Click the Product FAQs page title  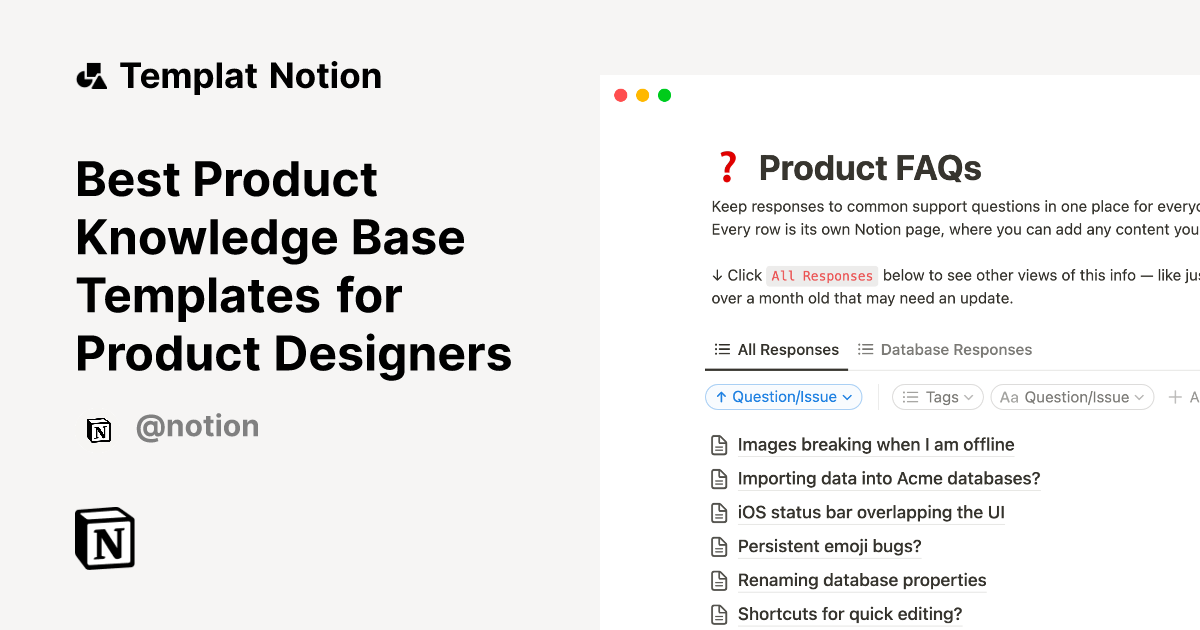(x=870, y=168)
